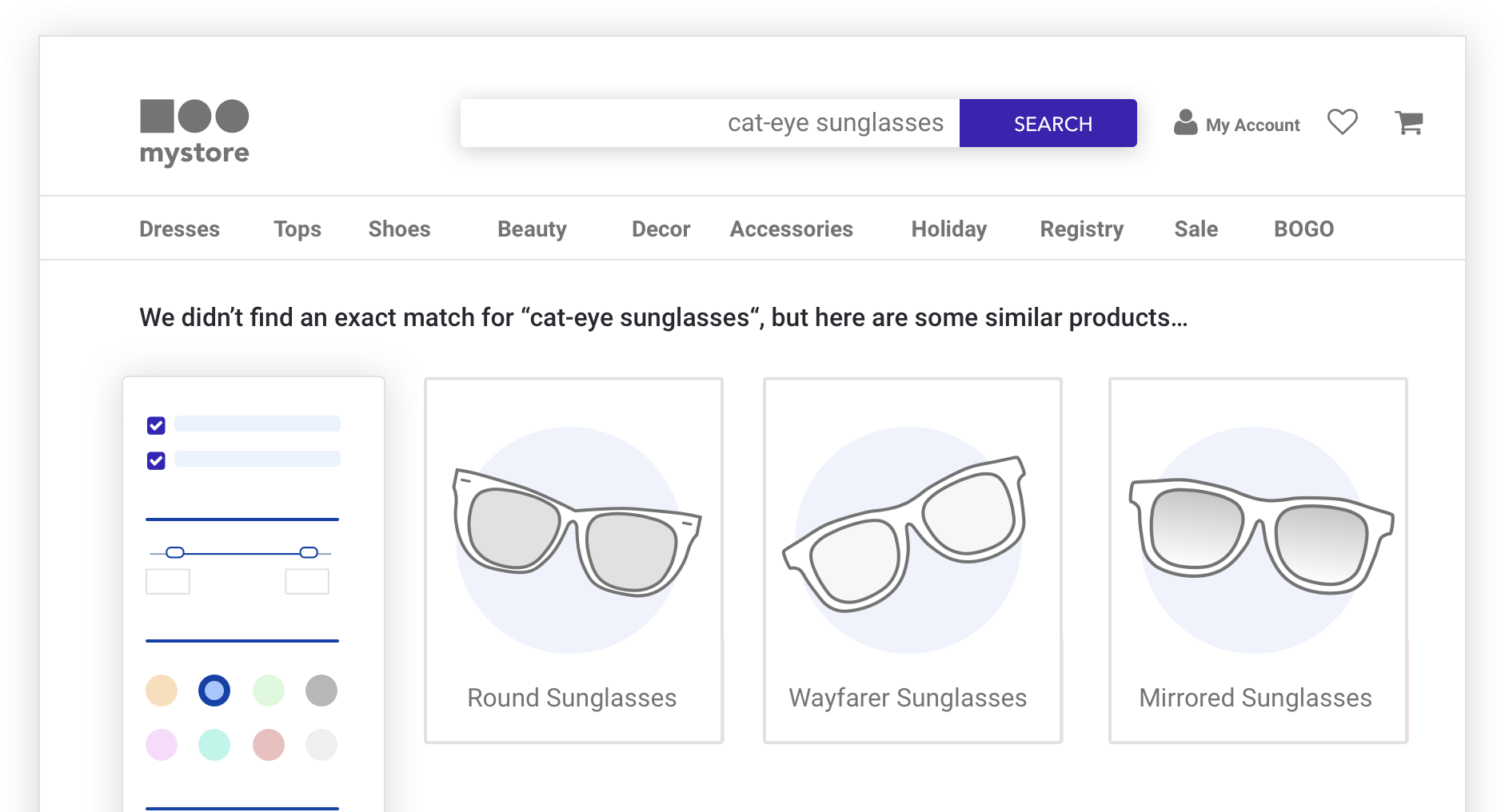Click the right price slider handle
This screenshot has height=812, width=1505.
[309, 552]
